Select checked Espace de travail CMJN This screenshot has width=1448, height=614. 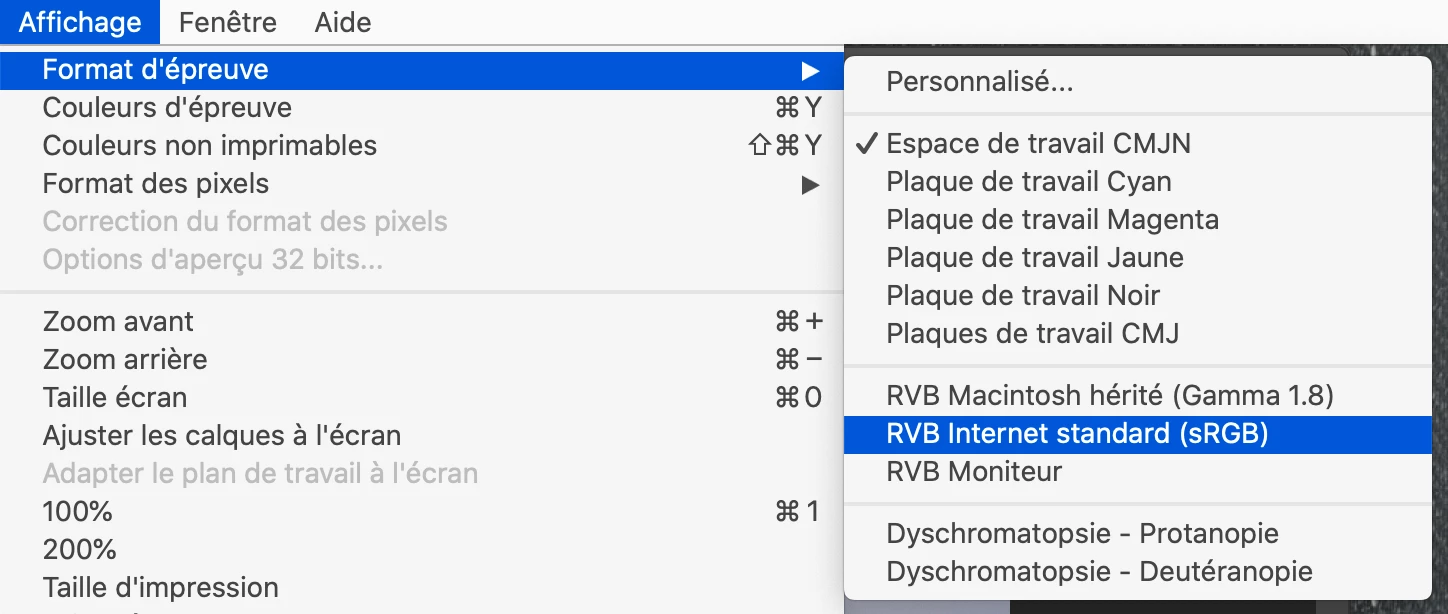tap(1038, 144)
